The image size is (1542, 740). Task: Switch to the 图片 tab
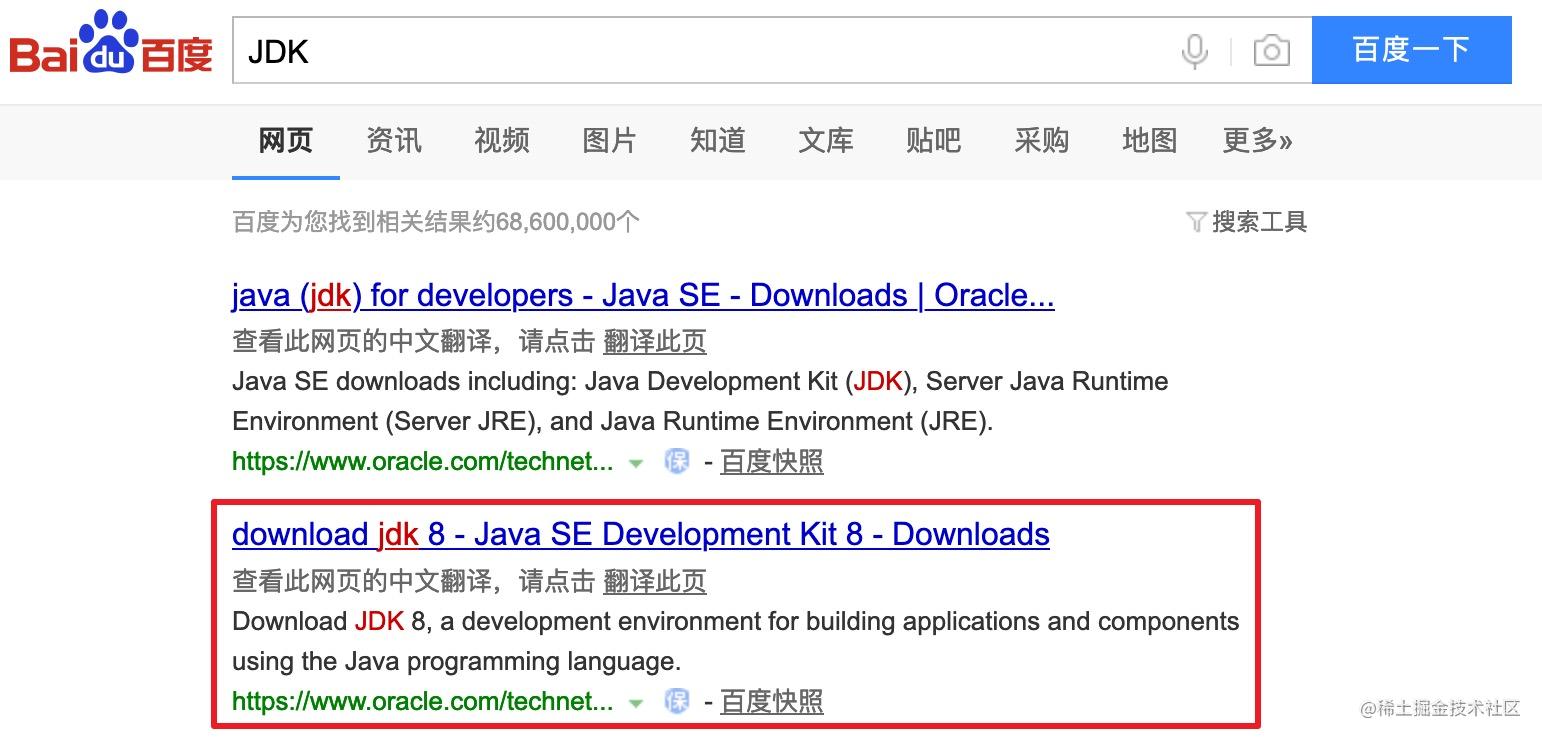(x=609, y=141)
